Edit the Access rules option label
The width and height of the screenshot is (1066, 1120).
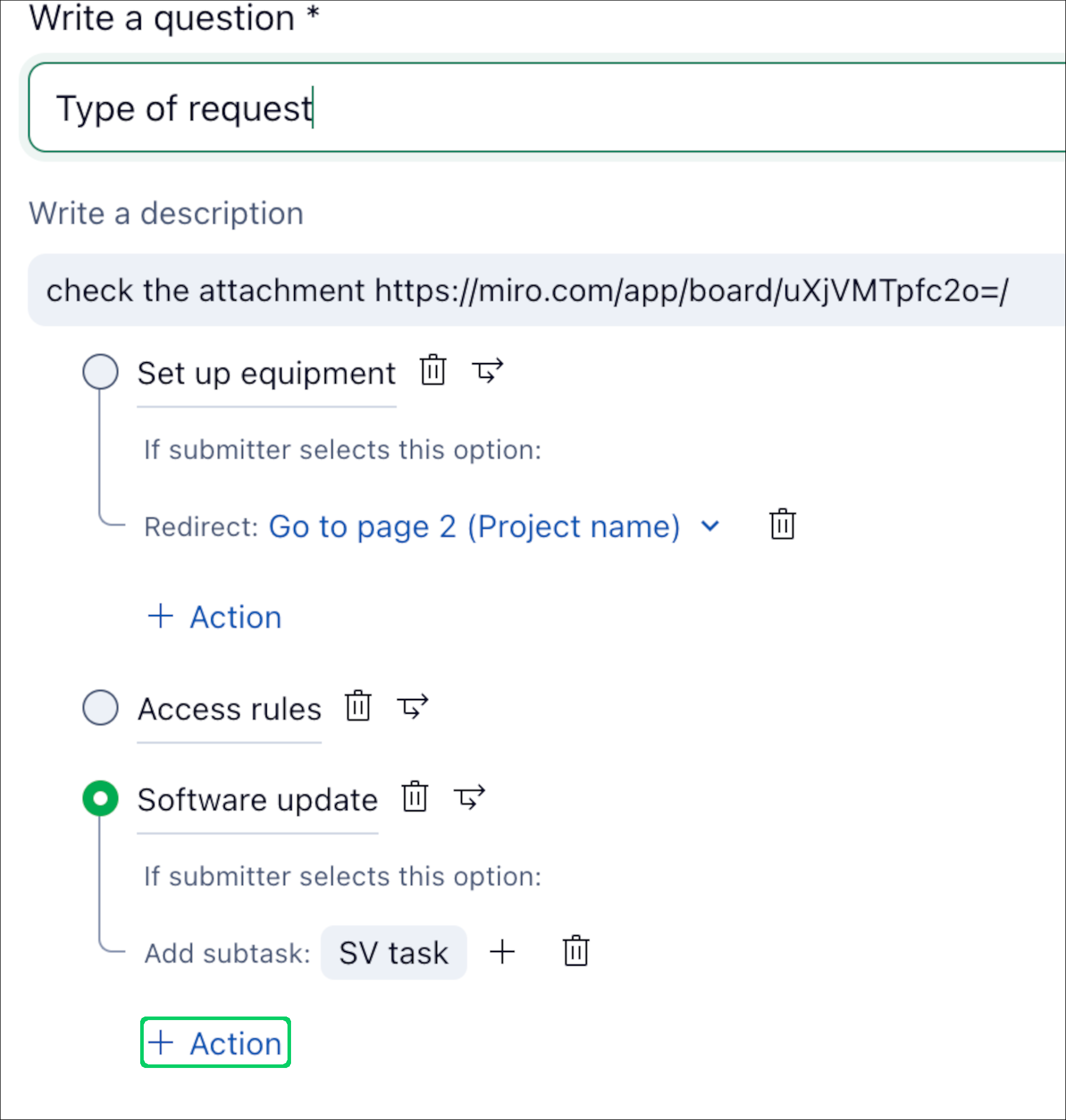(229, 708)
